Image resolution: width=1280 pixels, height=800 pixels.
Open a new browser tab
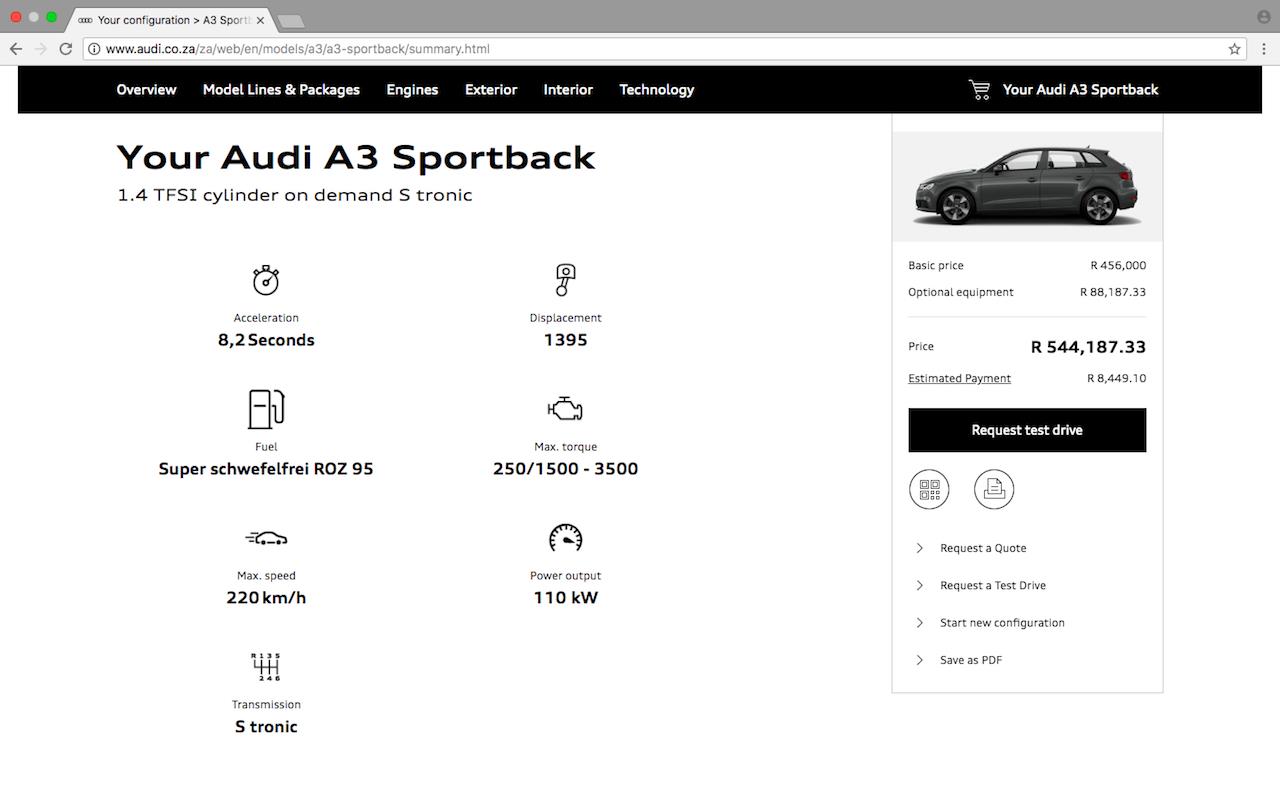(x=290, y=21)
